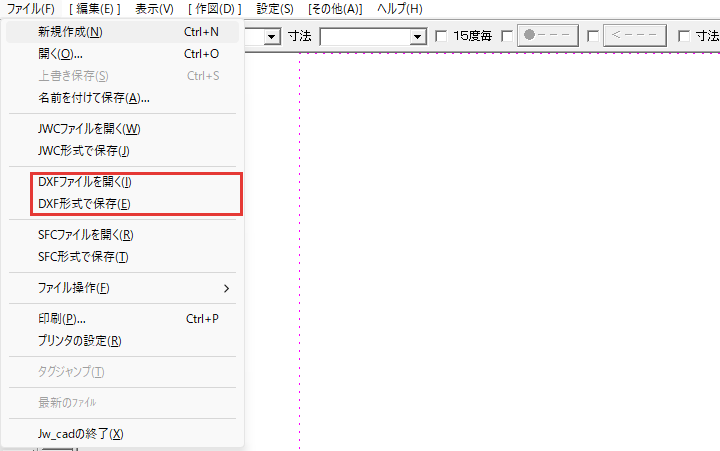Select DXFファイルを開く(I)
The height and width of the screenshot is (451, 720).
[123, 182]
